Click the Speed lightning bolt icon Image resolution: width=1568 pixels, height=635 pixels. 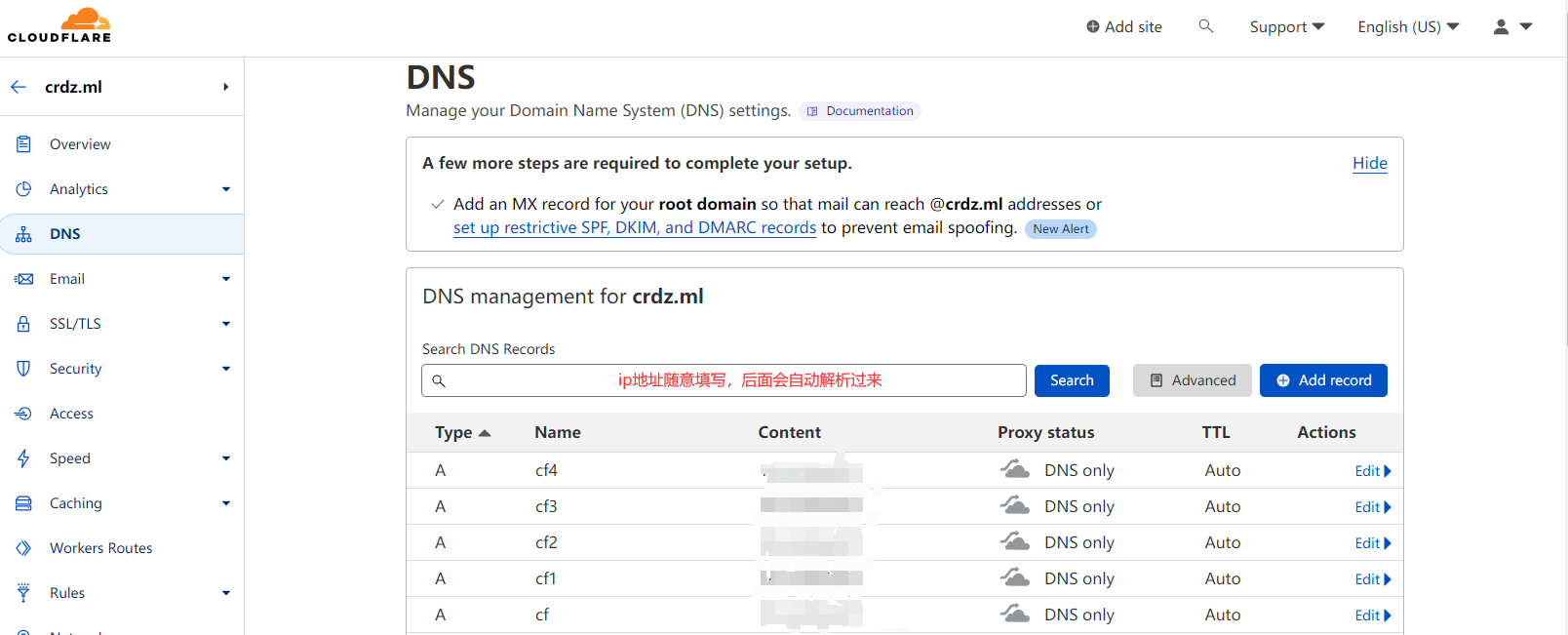(23, 458)
